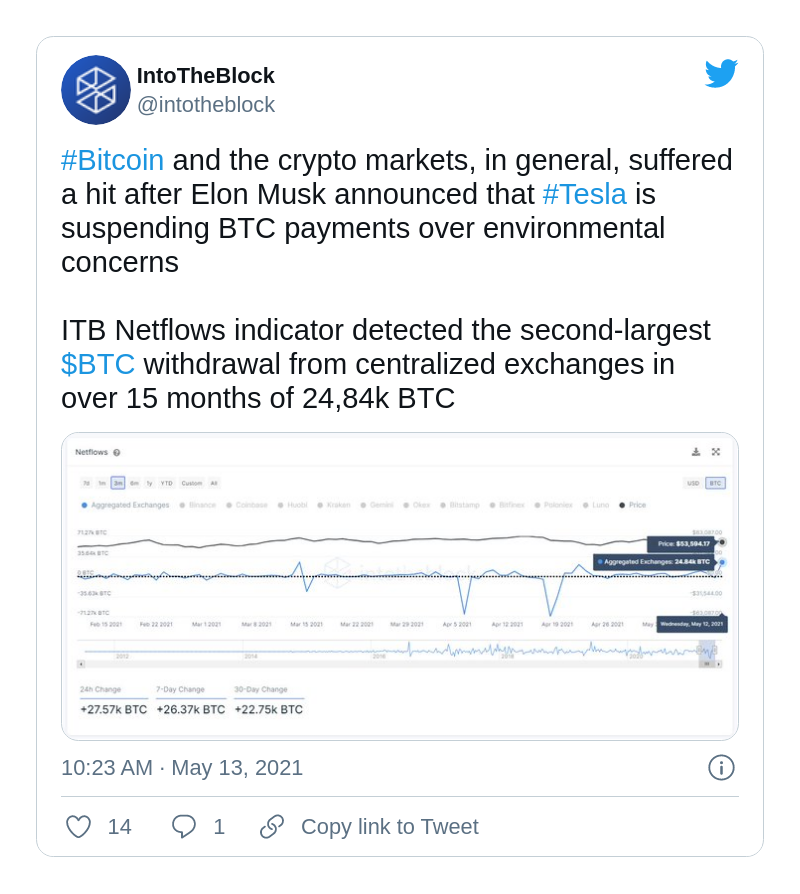Open the tweet timestamp May 13, 2021
800x894 pixels.
[x=182, y=768]
